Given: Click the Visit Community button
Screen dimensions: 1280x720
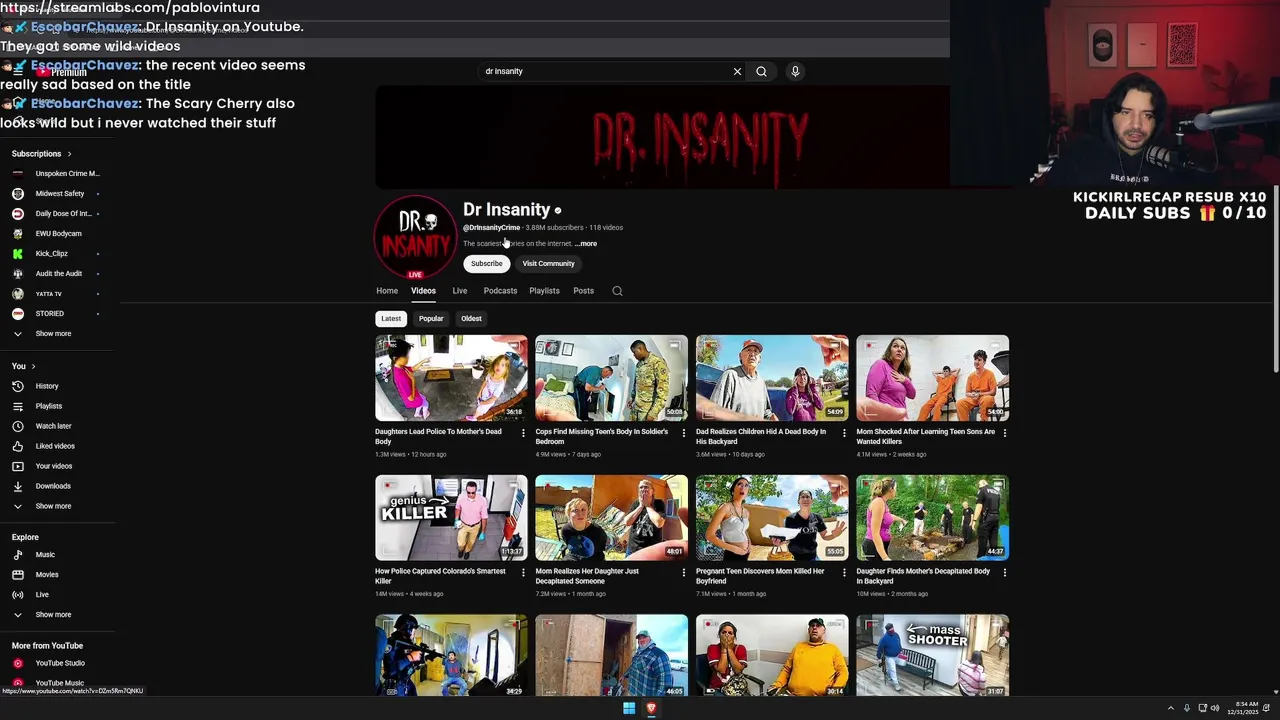Looking at the screenshot, I should (548, 264).
